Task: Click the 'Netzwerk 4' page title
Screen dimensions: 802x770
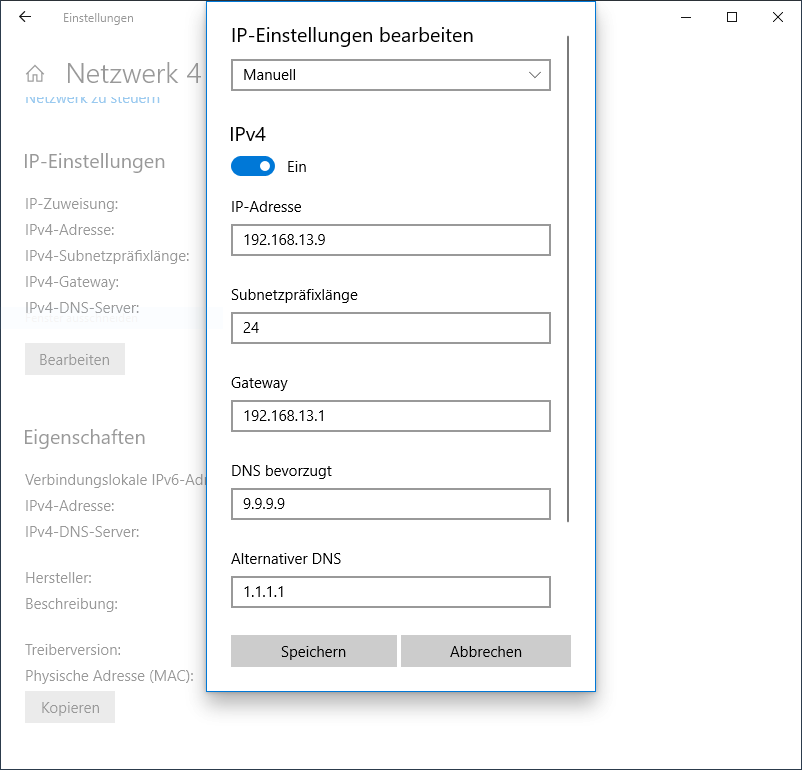Action: click(133, 74)
